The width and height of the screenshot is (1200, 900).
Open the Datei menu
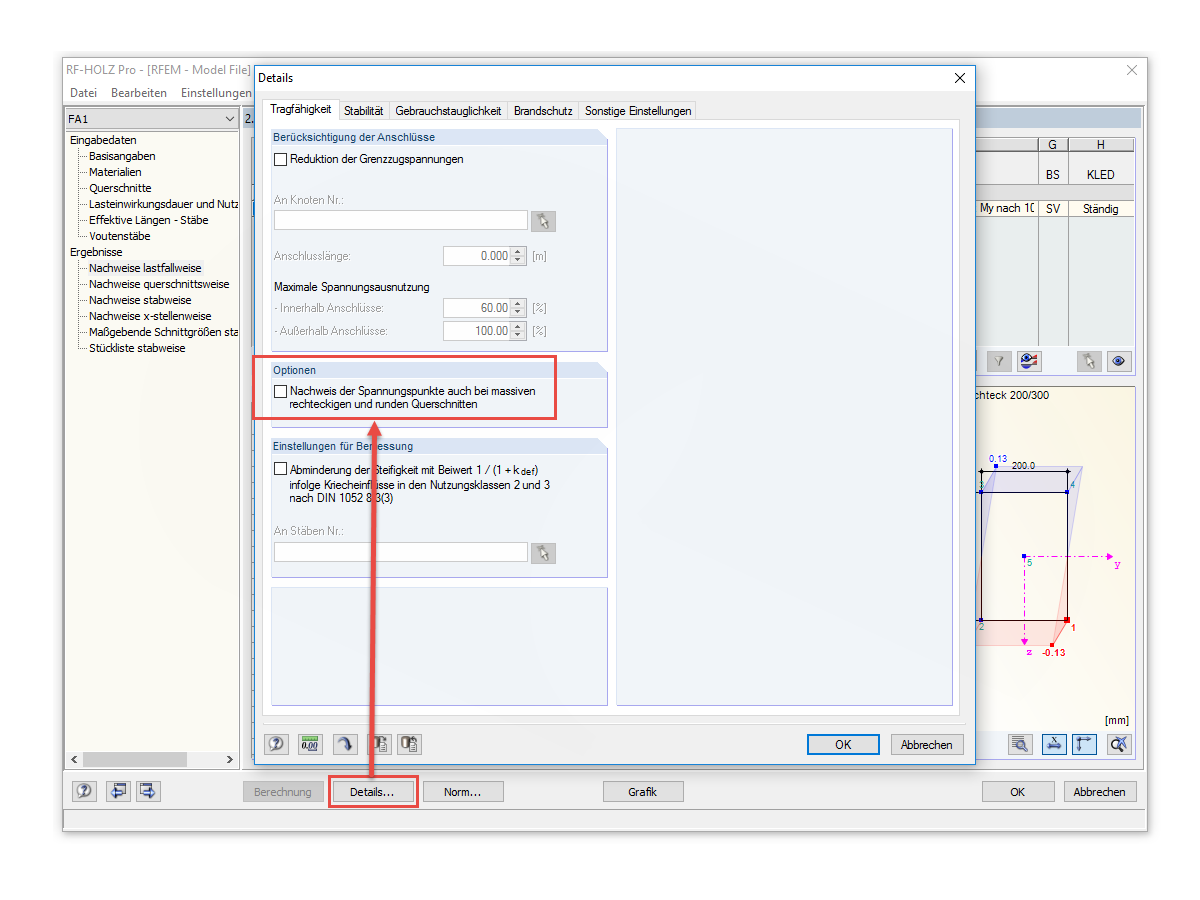click(x=83, y=93)
